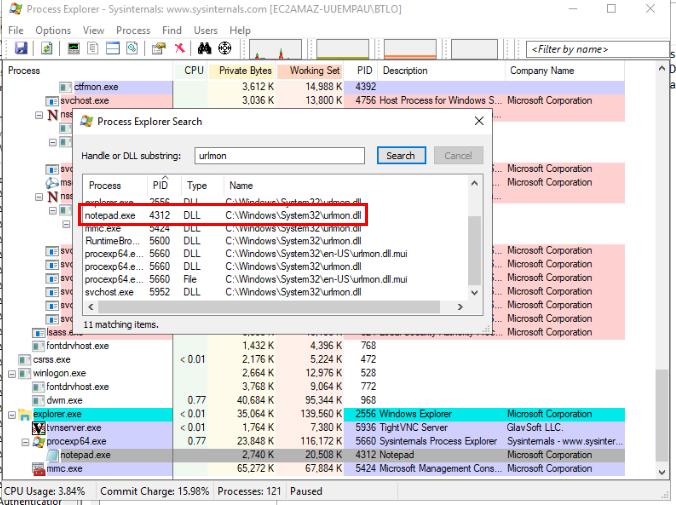Viewport: 676px width, 505px height.
Task: Click main process list scroll-down arrow
Action: coord(662,472)
